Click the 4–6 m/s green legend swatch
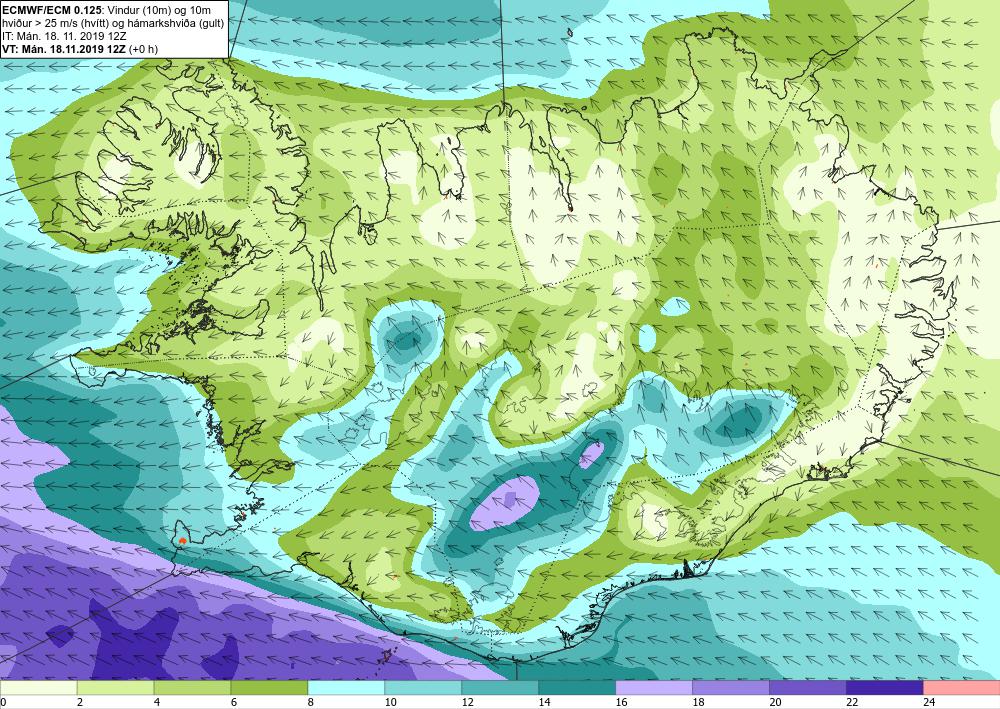Image resolution: width=1000 pixels, height=709 pixels. point(192,688)
